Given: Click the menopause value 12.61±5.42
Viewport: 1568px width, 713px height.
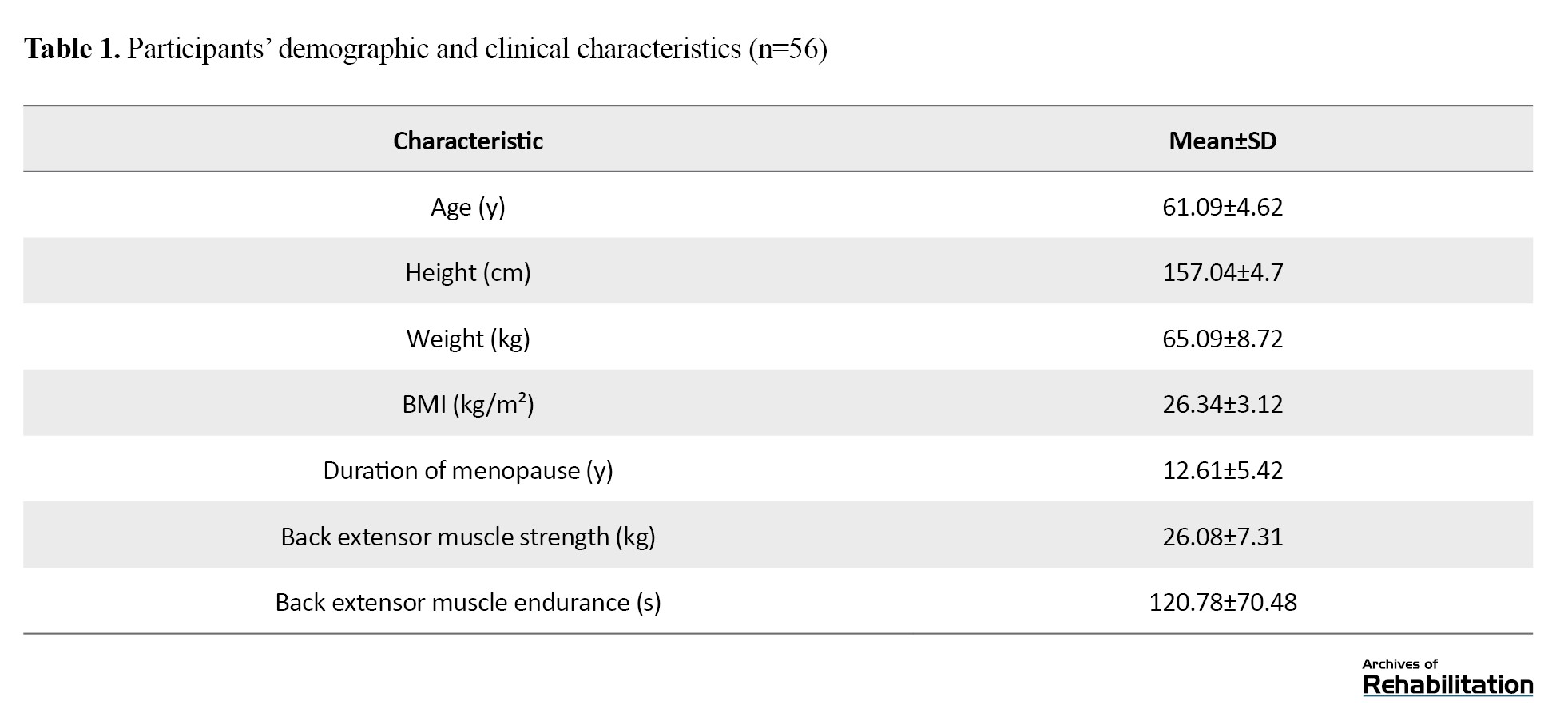Looking at the screenshot, I should pyautogui.click(x=1222, y=470).
